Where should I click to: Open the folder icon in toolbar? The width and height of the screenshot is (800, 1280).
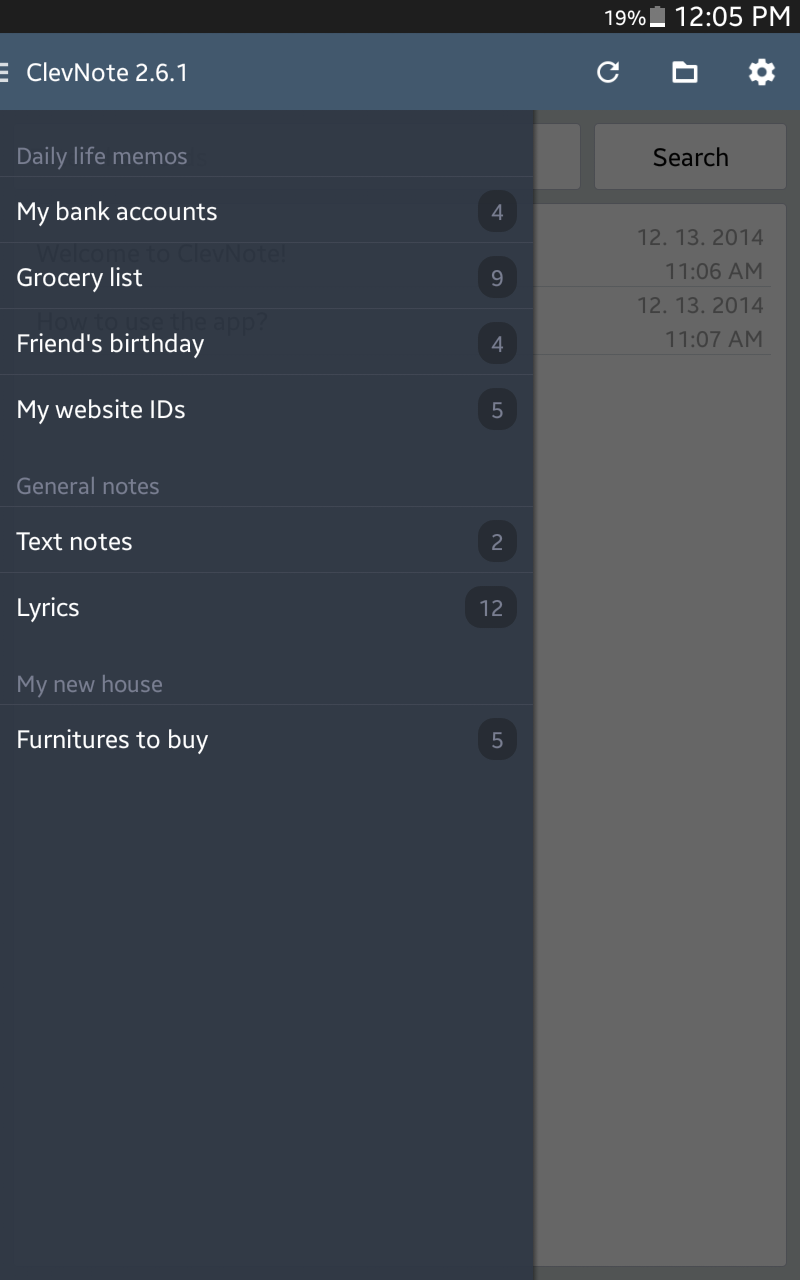(685, 72)
